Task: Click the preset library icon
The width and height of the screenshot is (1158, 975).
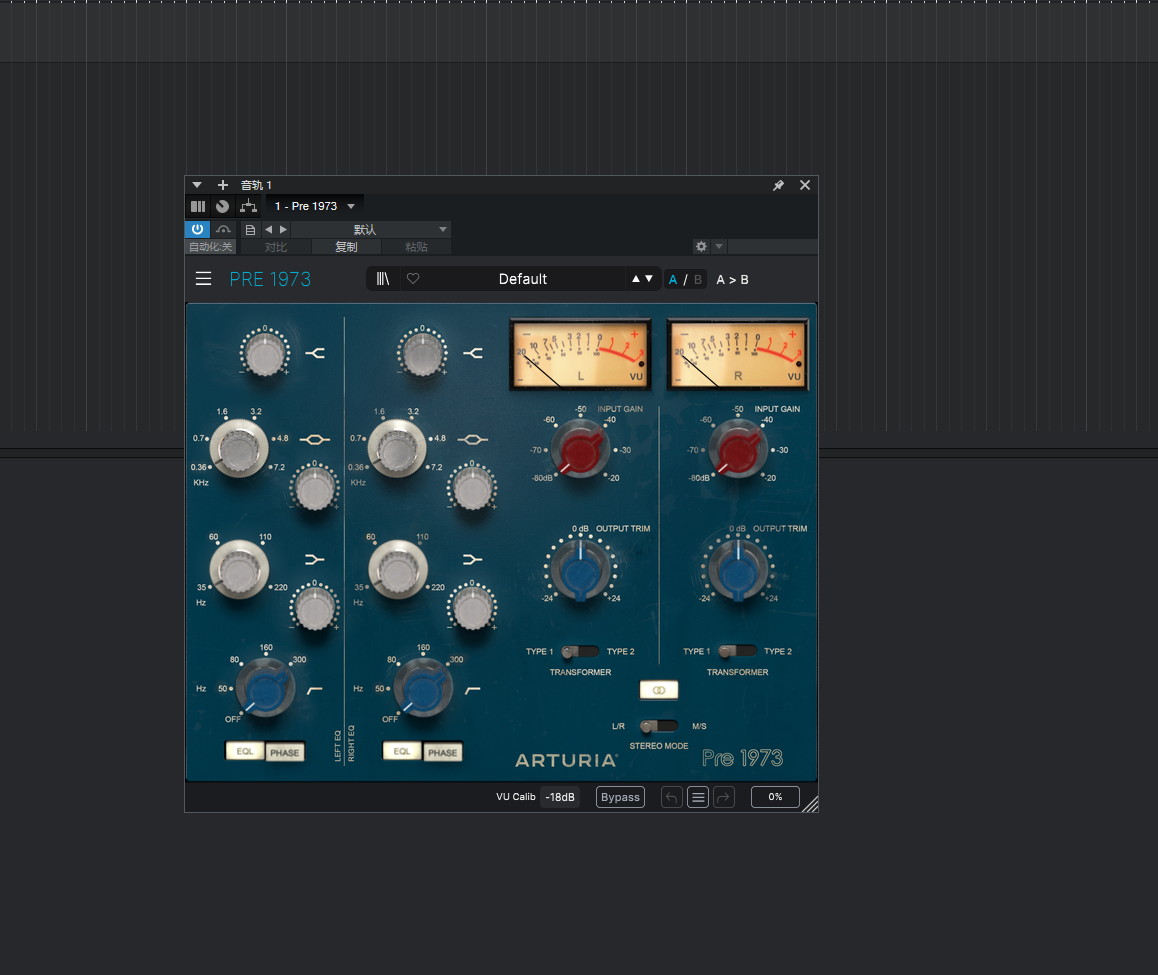Action: coord(382,278)
